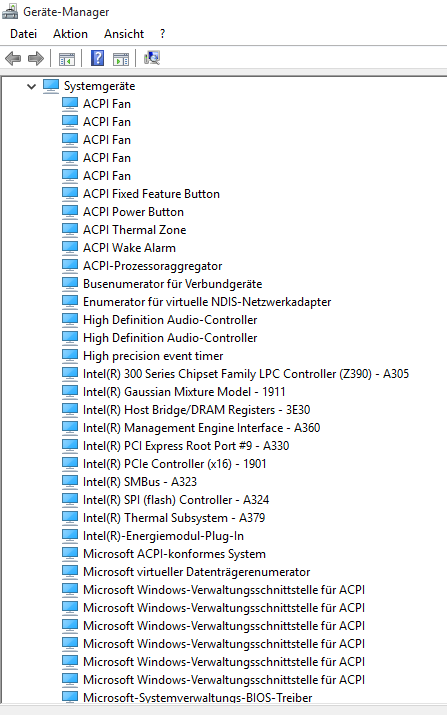Select Intel(R) Management Engine Interface - A360
447x715 pixels.
click(202, 428)
